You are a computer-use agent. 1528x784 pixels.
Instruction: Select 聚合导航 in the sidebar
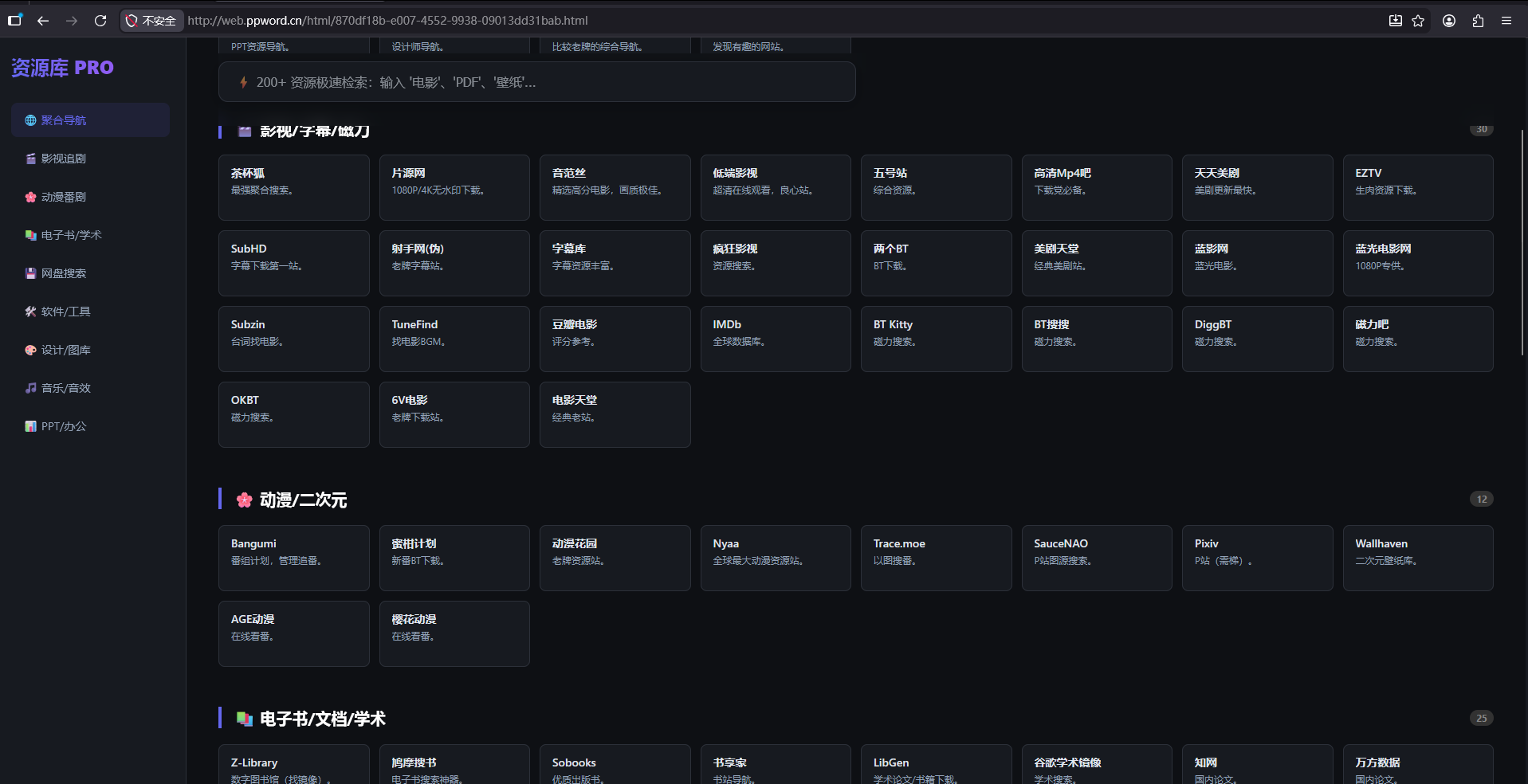pos(90,120)
